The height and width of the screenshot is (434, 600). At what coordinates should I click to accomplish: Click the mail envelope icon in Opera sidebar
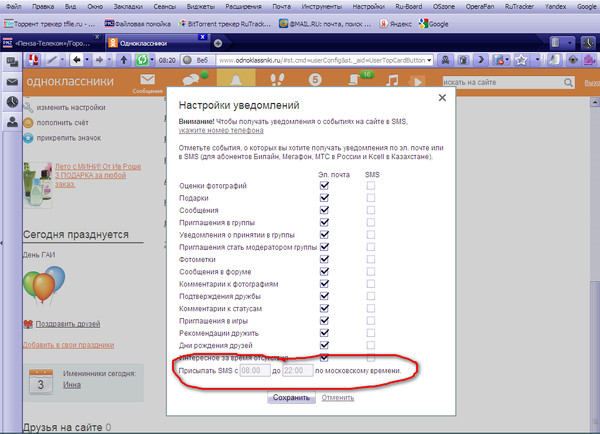[x=12, y=82]
